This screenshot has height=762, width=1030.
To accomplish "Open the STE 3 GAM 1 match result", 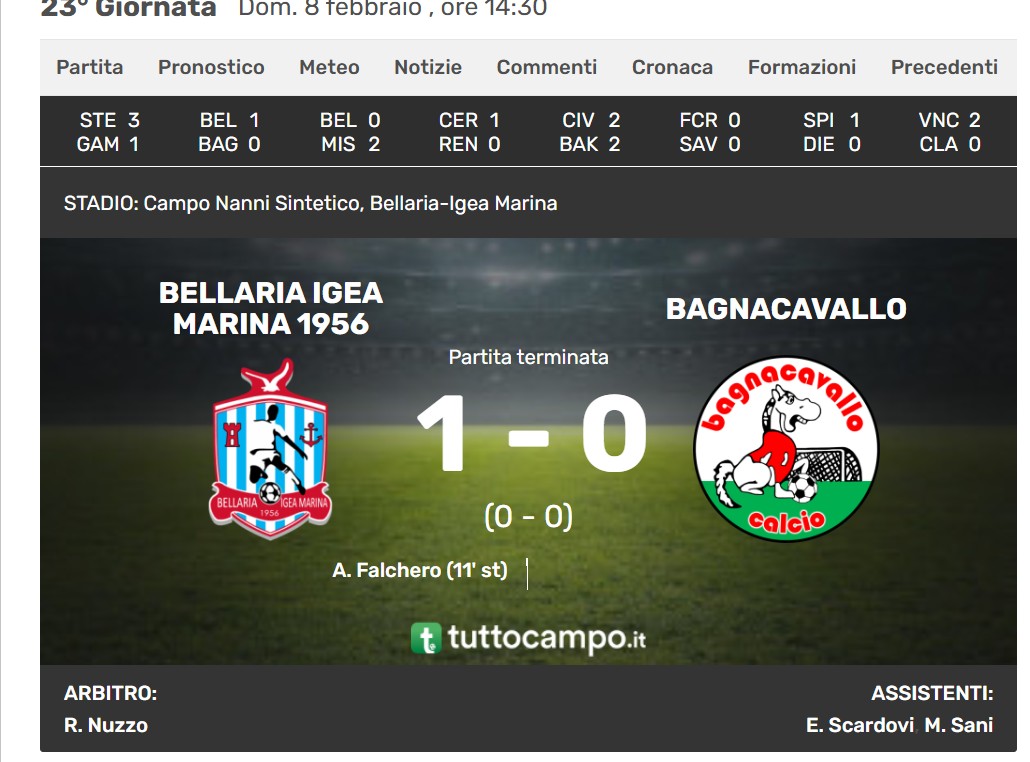I will click(x=108, y=132).
